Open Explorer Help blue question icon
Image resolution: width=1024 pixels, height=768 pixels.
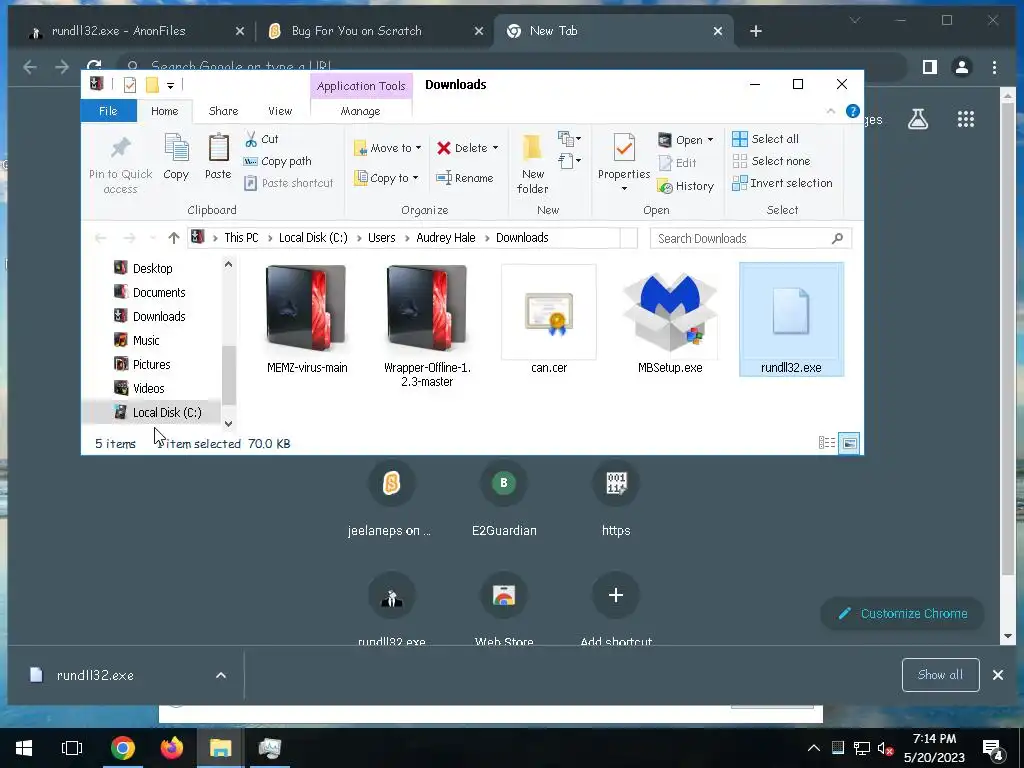point(852,111)
